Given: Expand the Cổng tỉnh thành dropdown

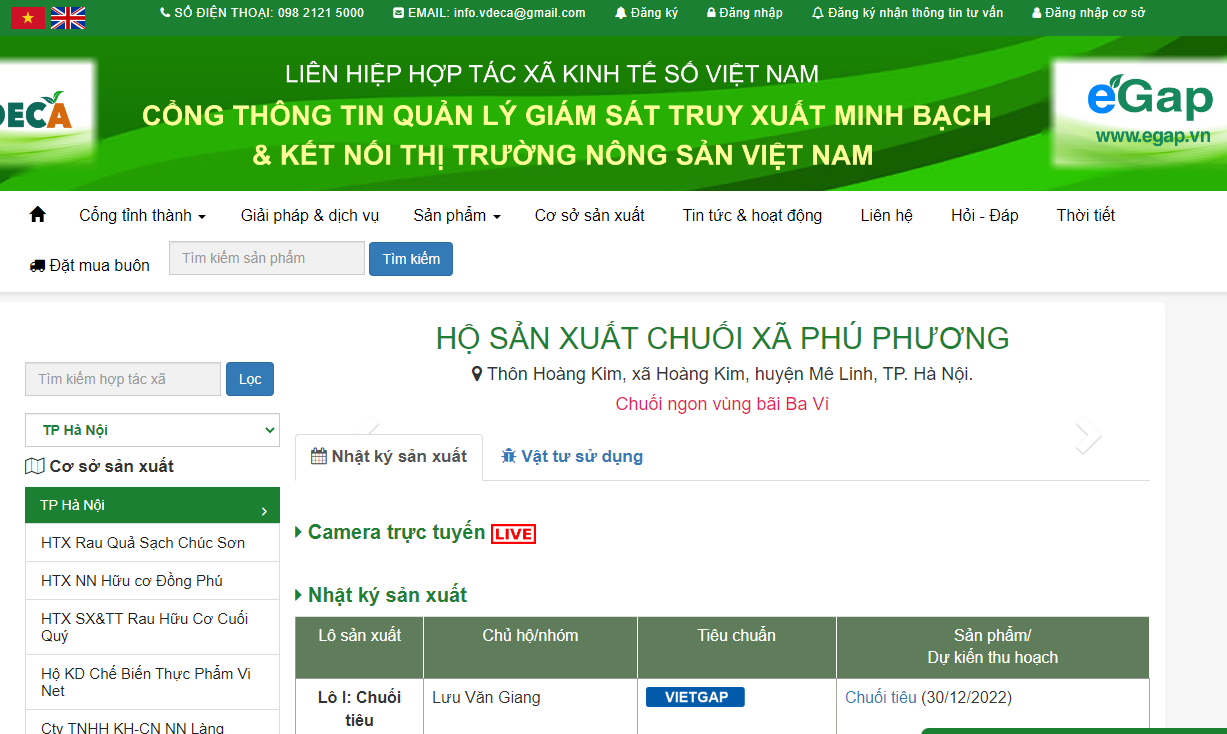Looking at the screenshot, I should click(x=142, y=215).
